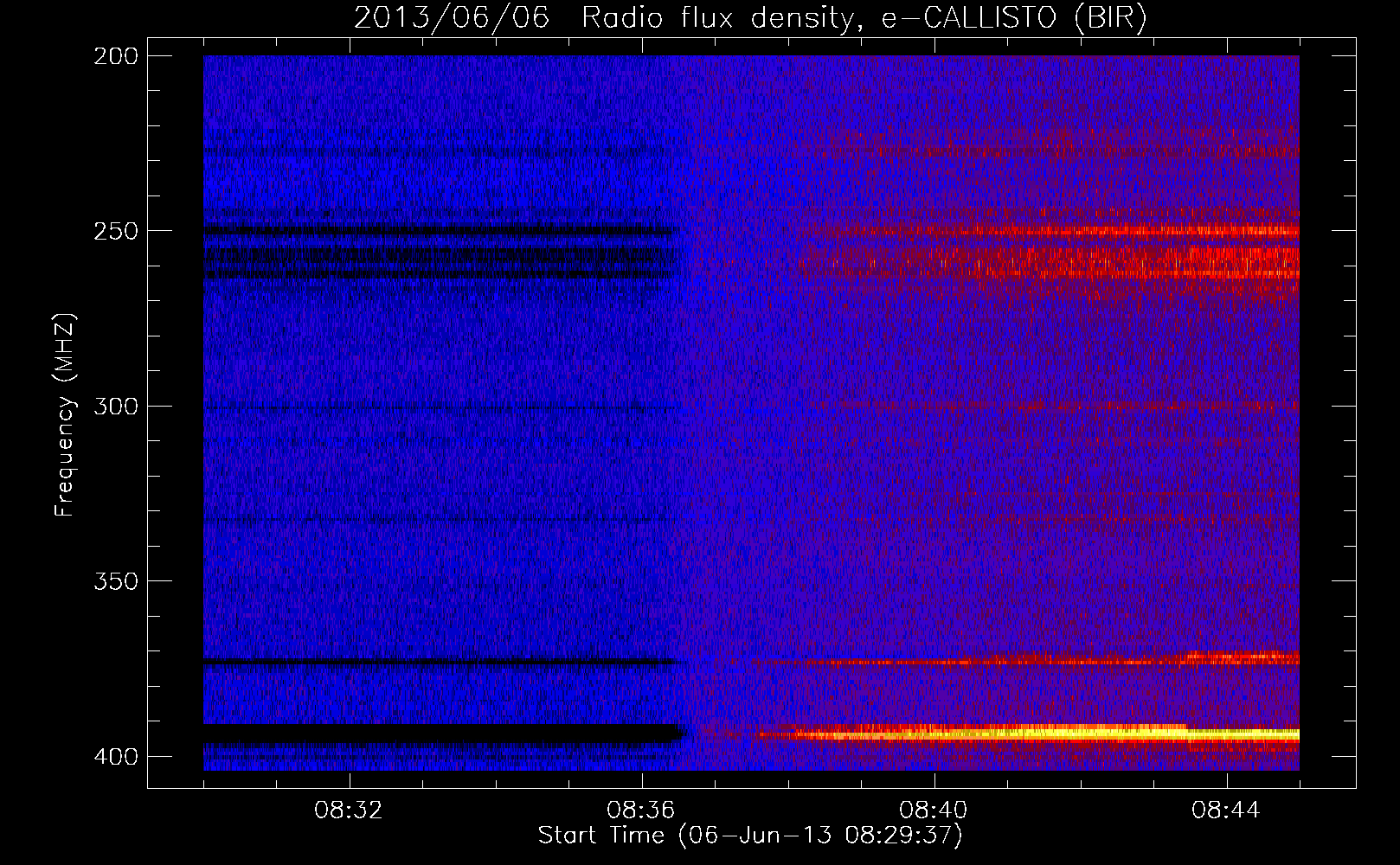The image size is (1400, 865).
Task: Click the Start Time axis caption
Action: pos(750,836)
